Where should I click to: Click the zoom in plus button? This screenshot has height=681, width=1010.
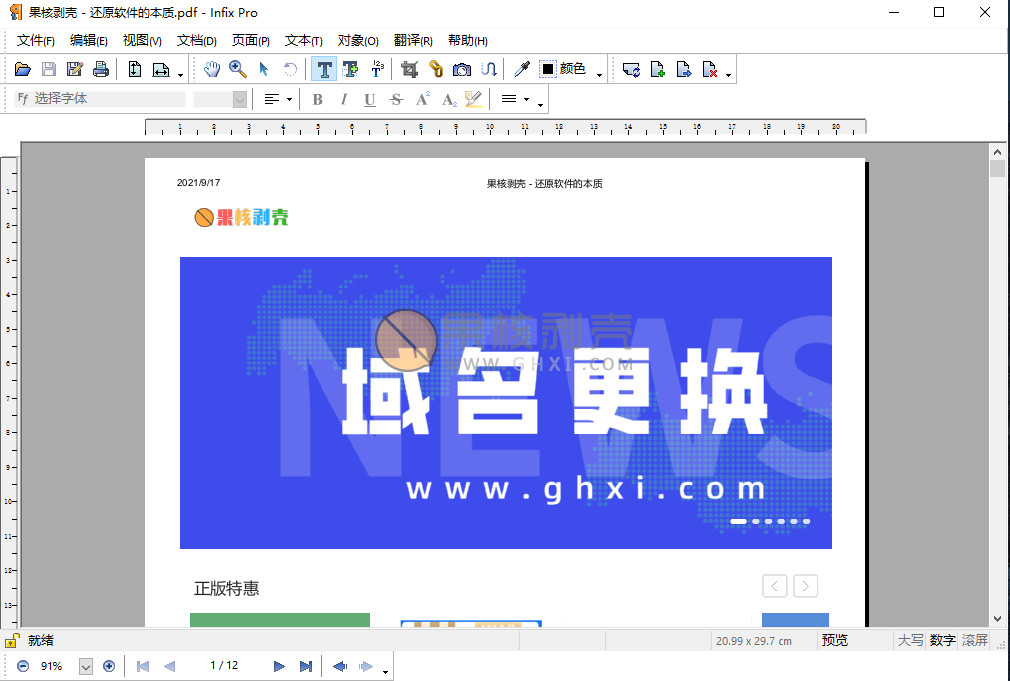click(109, 666)
